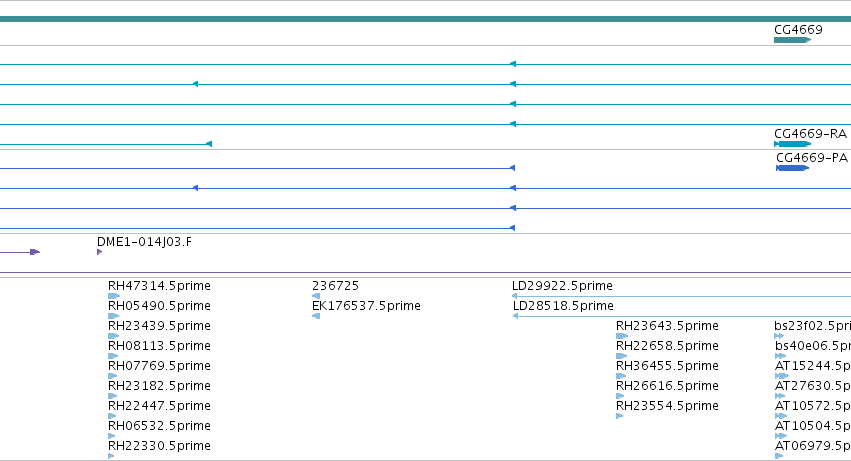Click the RH06532.5prime EST arrow

(112, 436)
